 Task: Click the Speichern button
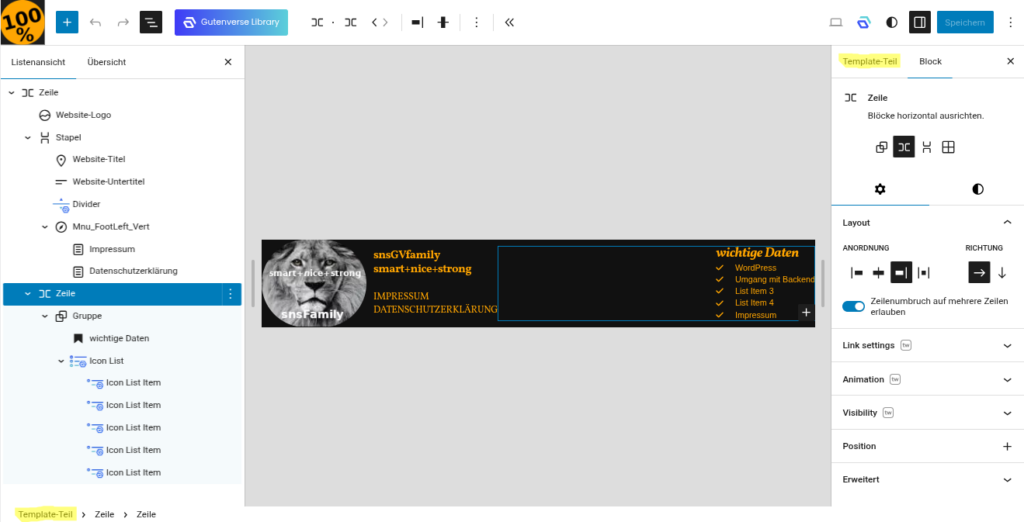[965, 22]
